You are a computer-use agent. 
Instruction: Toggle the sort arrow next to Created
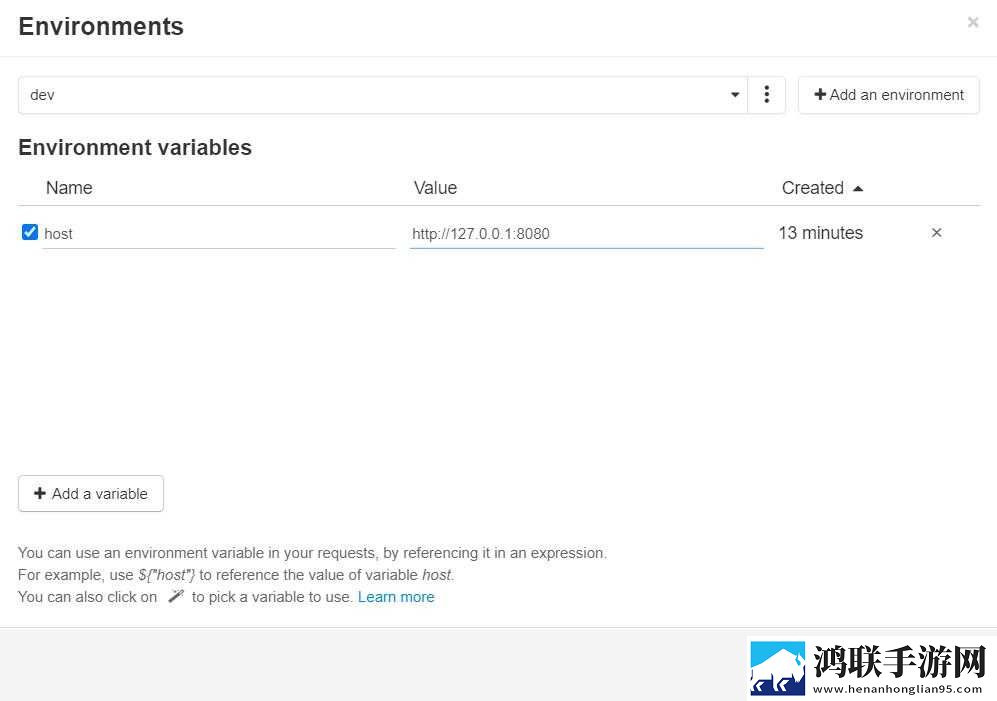858,189
